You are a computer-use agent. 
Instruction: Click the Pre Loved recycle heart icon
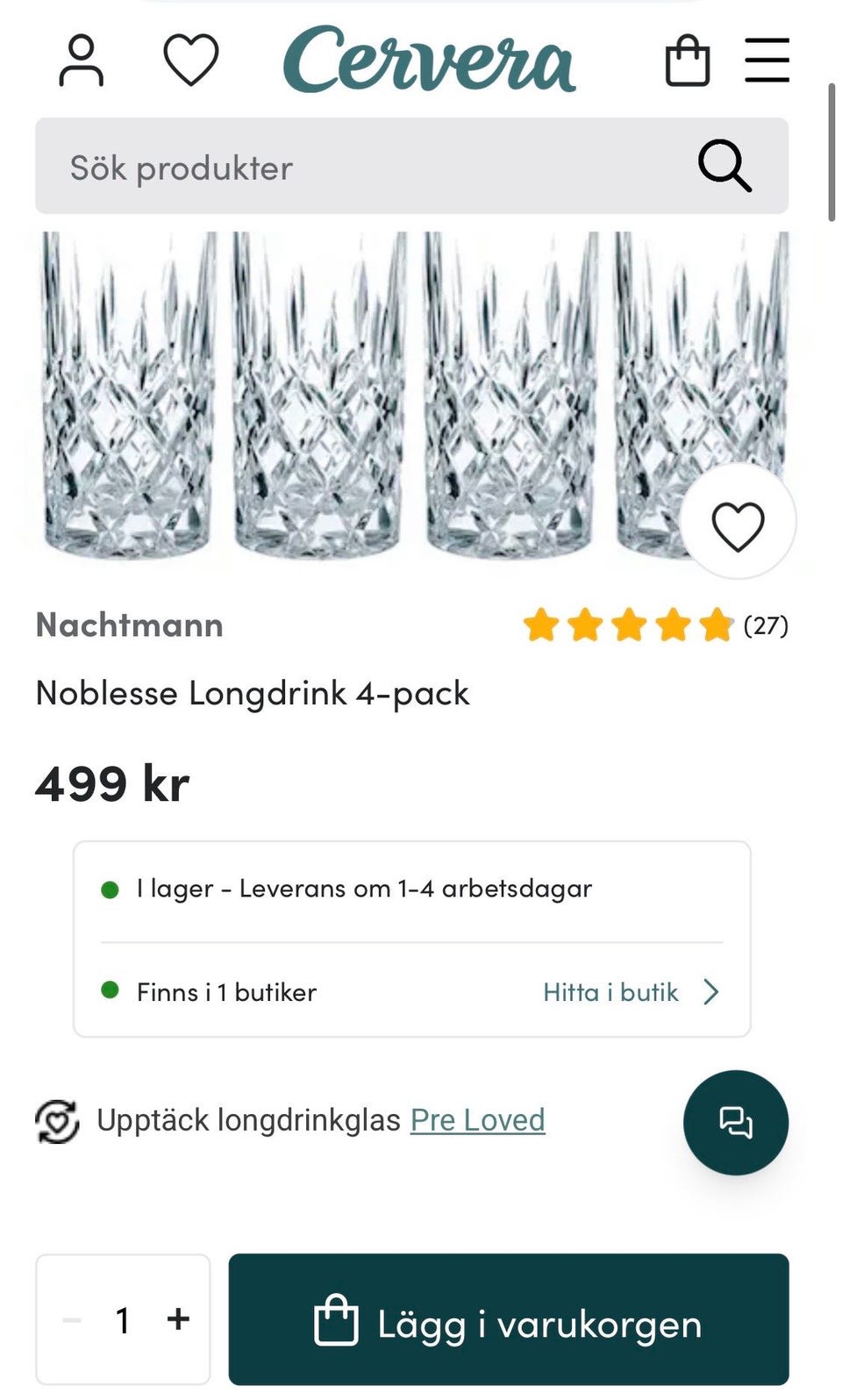[57, 1121]
